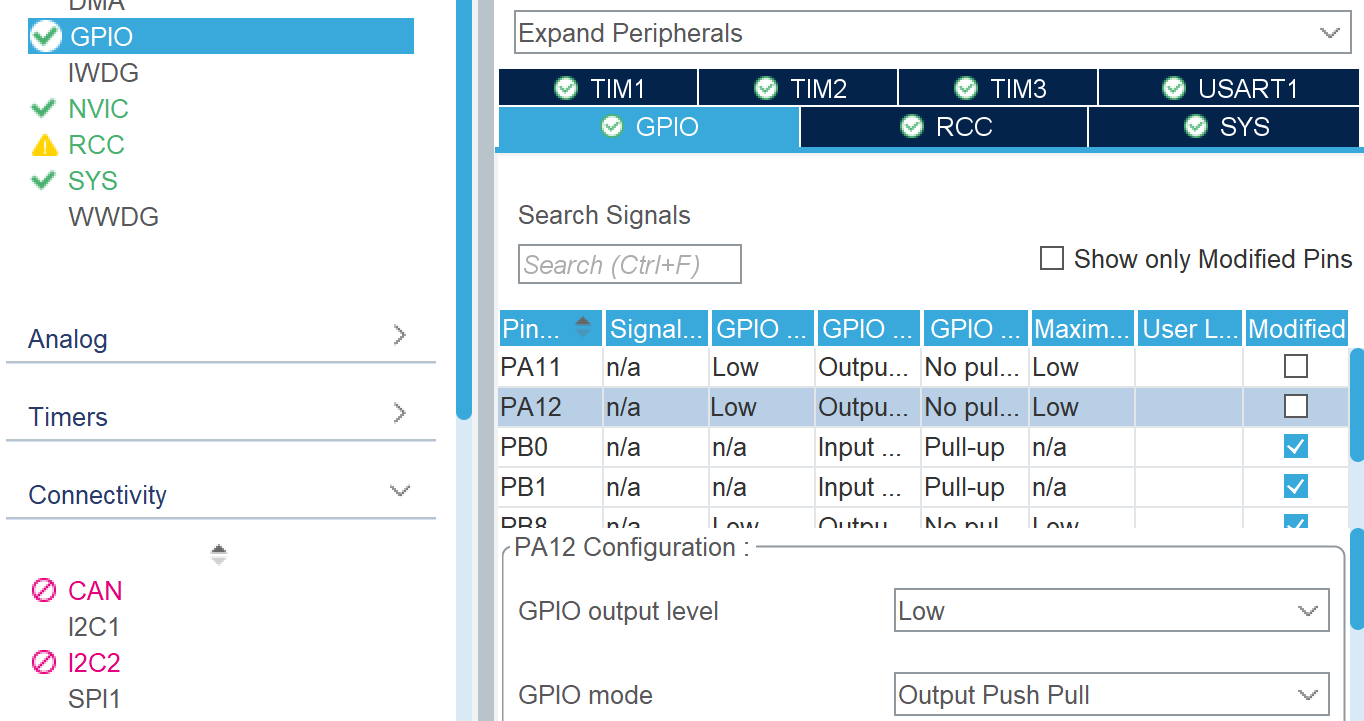Viewport: 1364px width, 721px height.
Task: Click the checkmark circle icon beside GPIO
Action: pyautogui.click(x=46, y=37)
